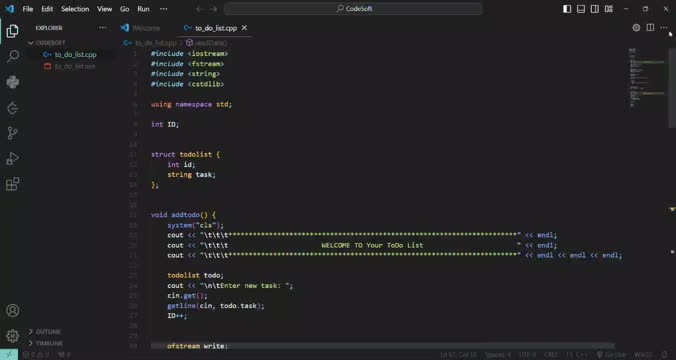Screen dimensions: 676x360
Task: Open the Selection menu
Action: (75, 9)
